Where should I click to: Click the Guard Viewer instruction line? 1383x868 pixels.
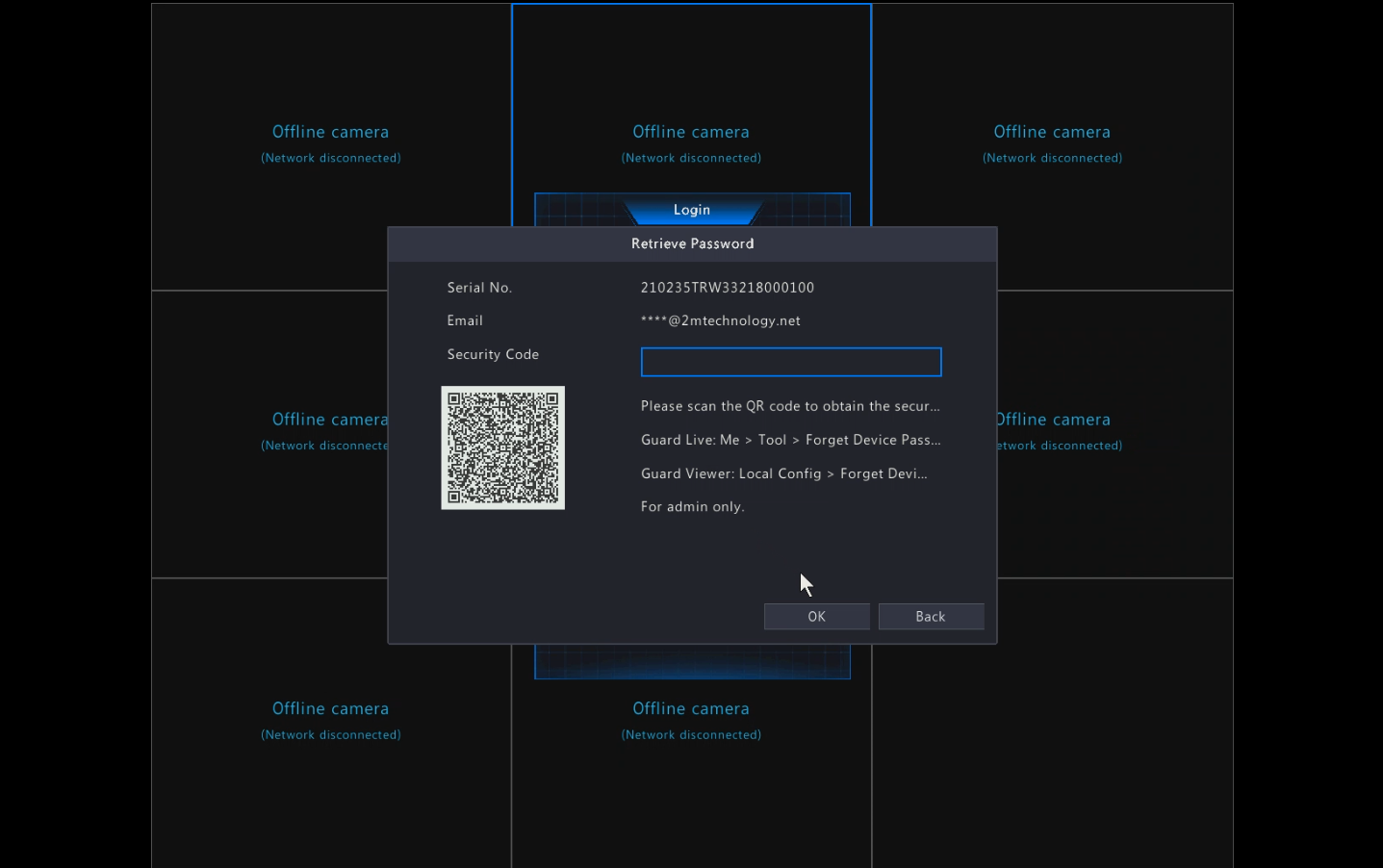783,473
